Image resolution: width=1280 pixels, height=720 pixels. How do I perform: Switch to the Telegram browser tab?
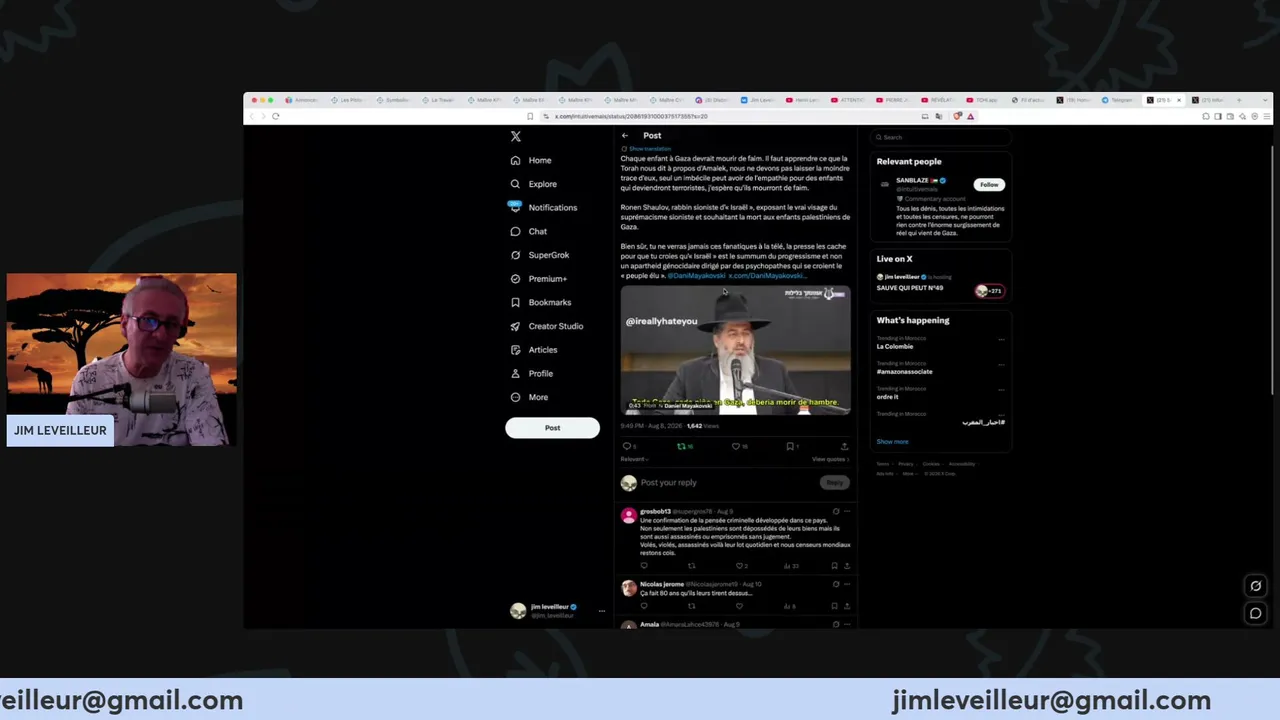click(1119, 100)
